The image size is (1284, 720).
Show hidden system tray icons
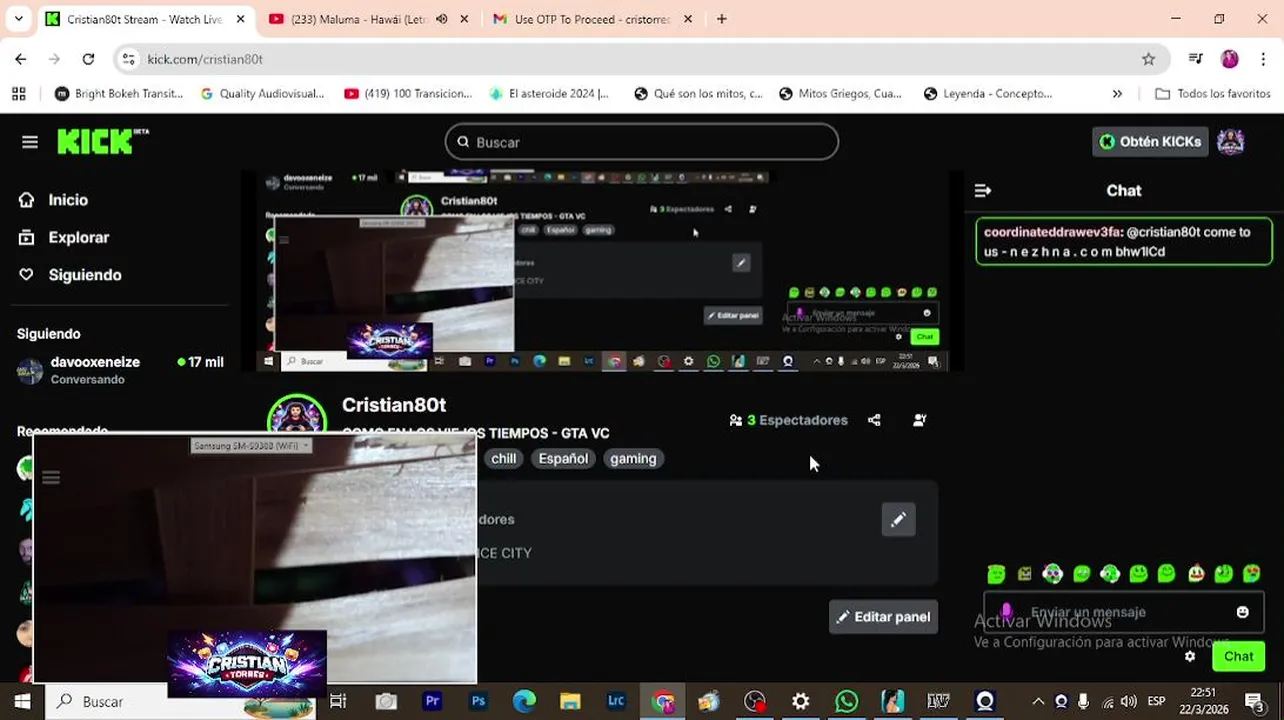tap(1038, 701)
